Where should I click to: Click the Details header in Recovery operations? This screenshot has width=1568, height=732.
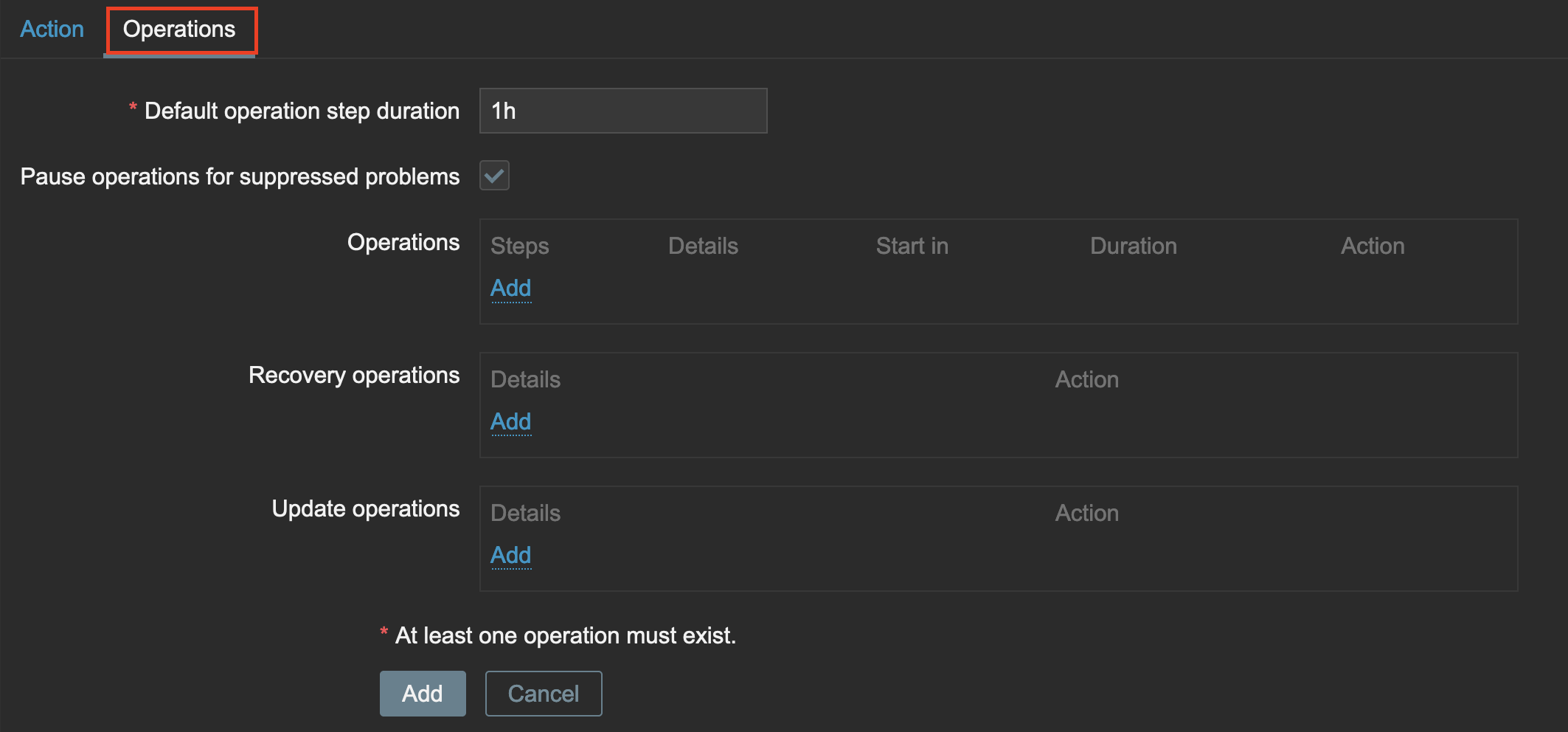tap(526, 379)
